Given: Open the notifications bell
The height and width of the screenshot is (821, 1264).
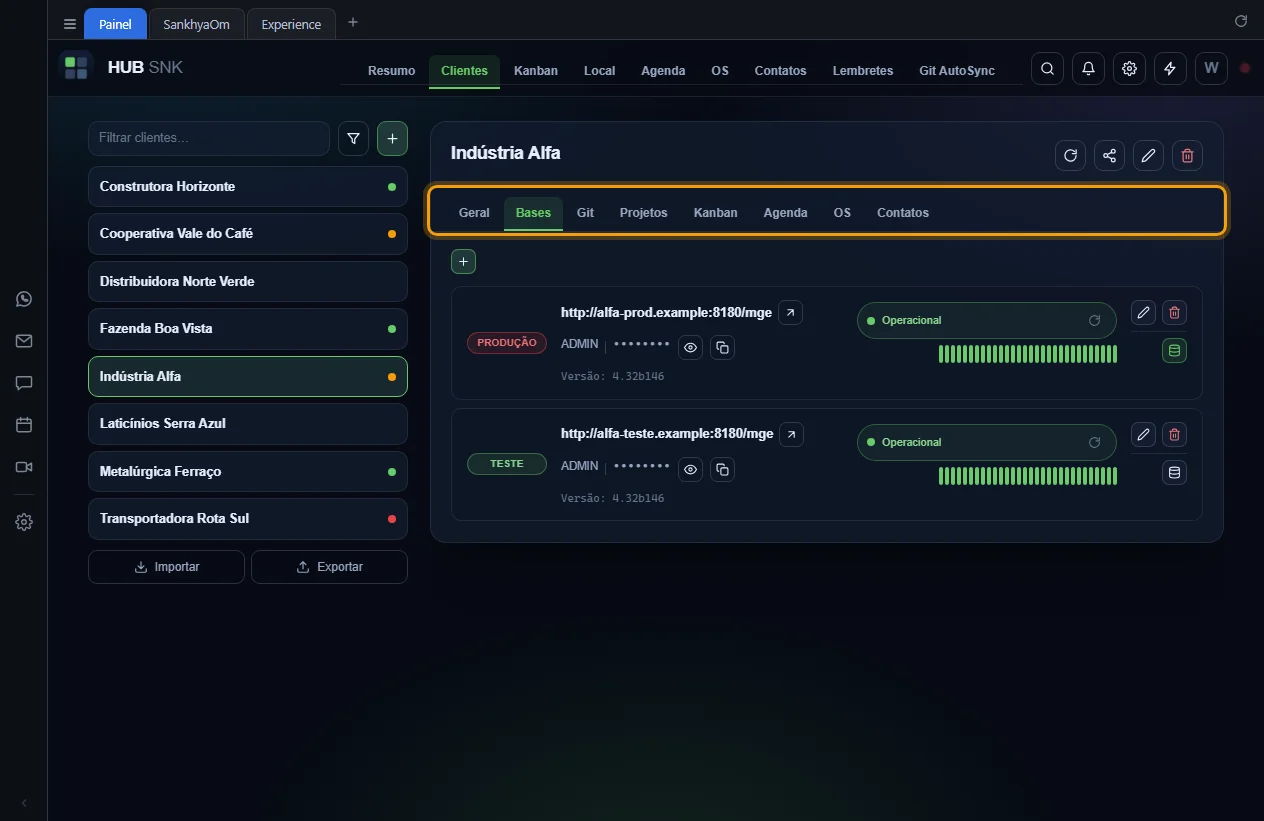Looking at the screenshot, I should (1088, 69).
